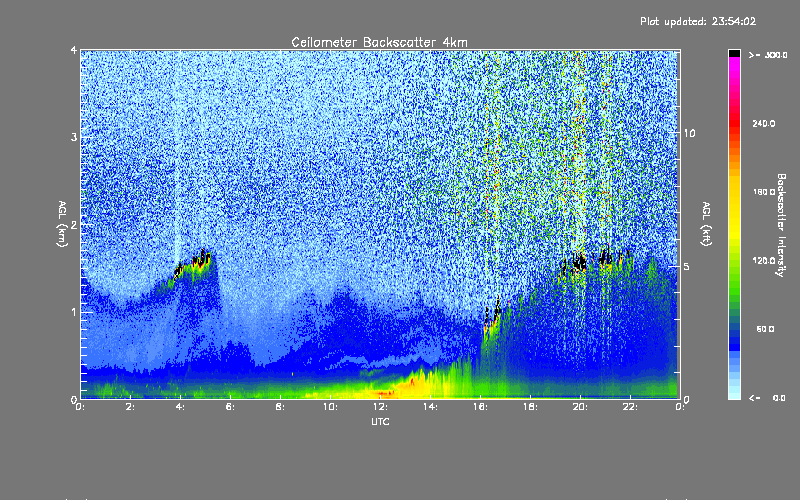This screenshot has width=800, height=500.
Task: Click the '16:' UTC hour tick label
Action: coord(480,407)
